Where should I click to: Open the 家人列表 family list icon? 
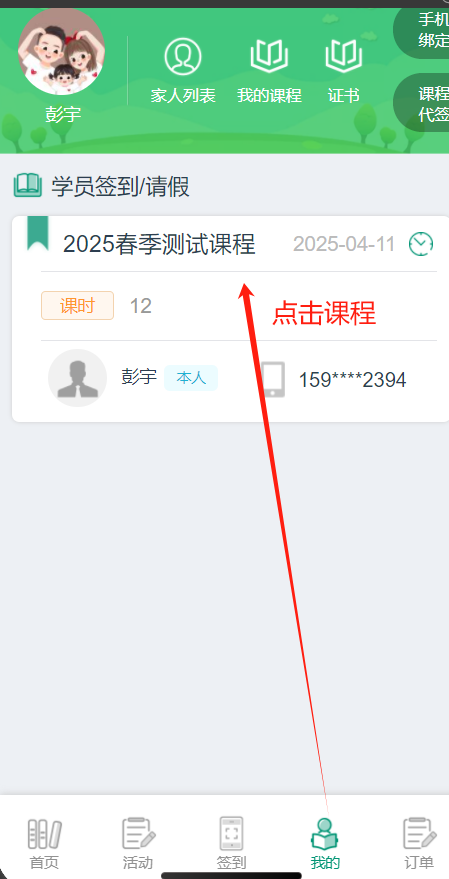point(183,56)
